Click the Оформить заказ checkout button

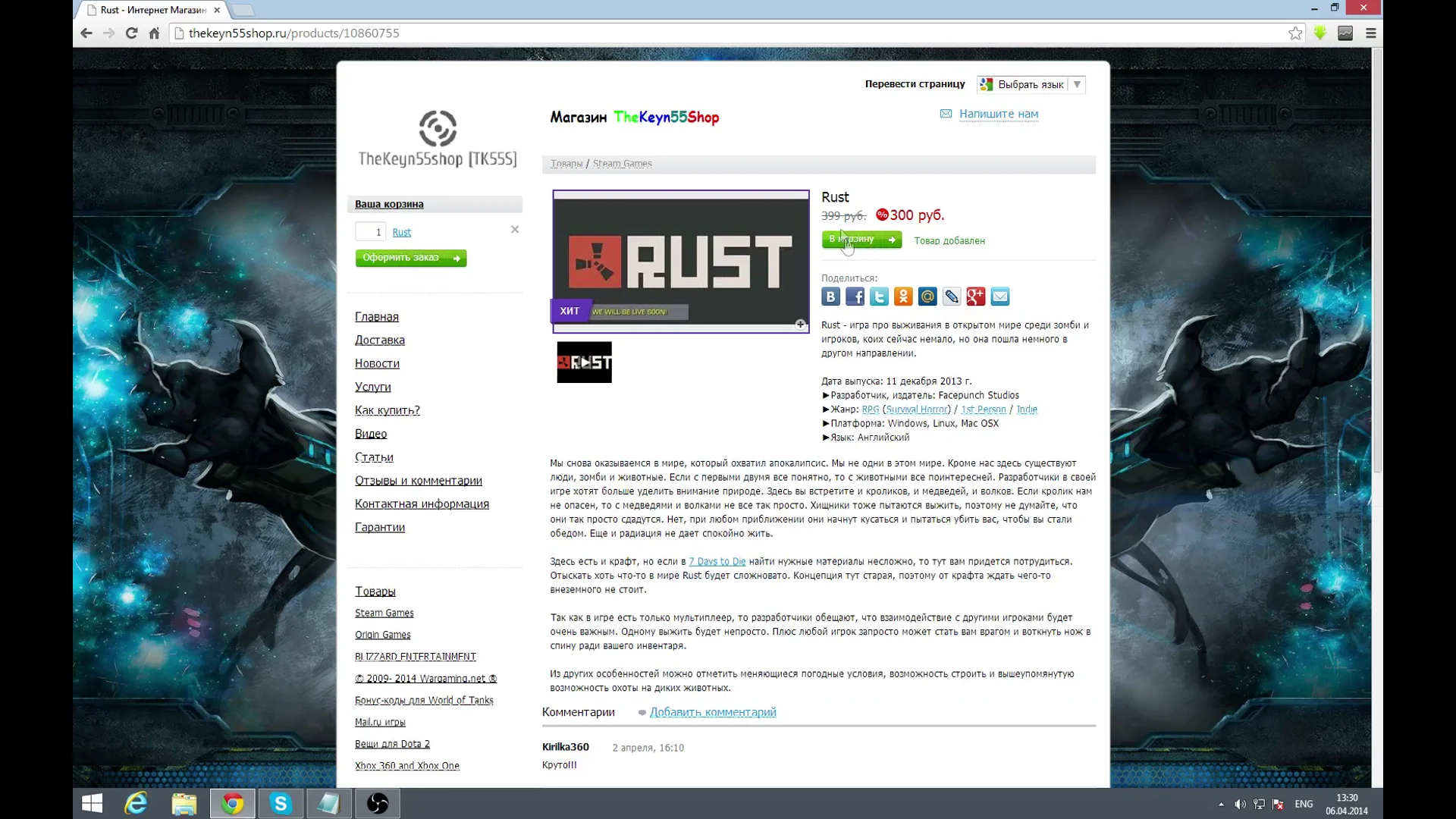(410, 257)
